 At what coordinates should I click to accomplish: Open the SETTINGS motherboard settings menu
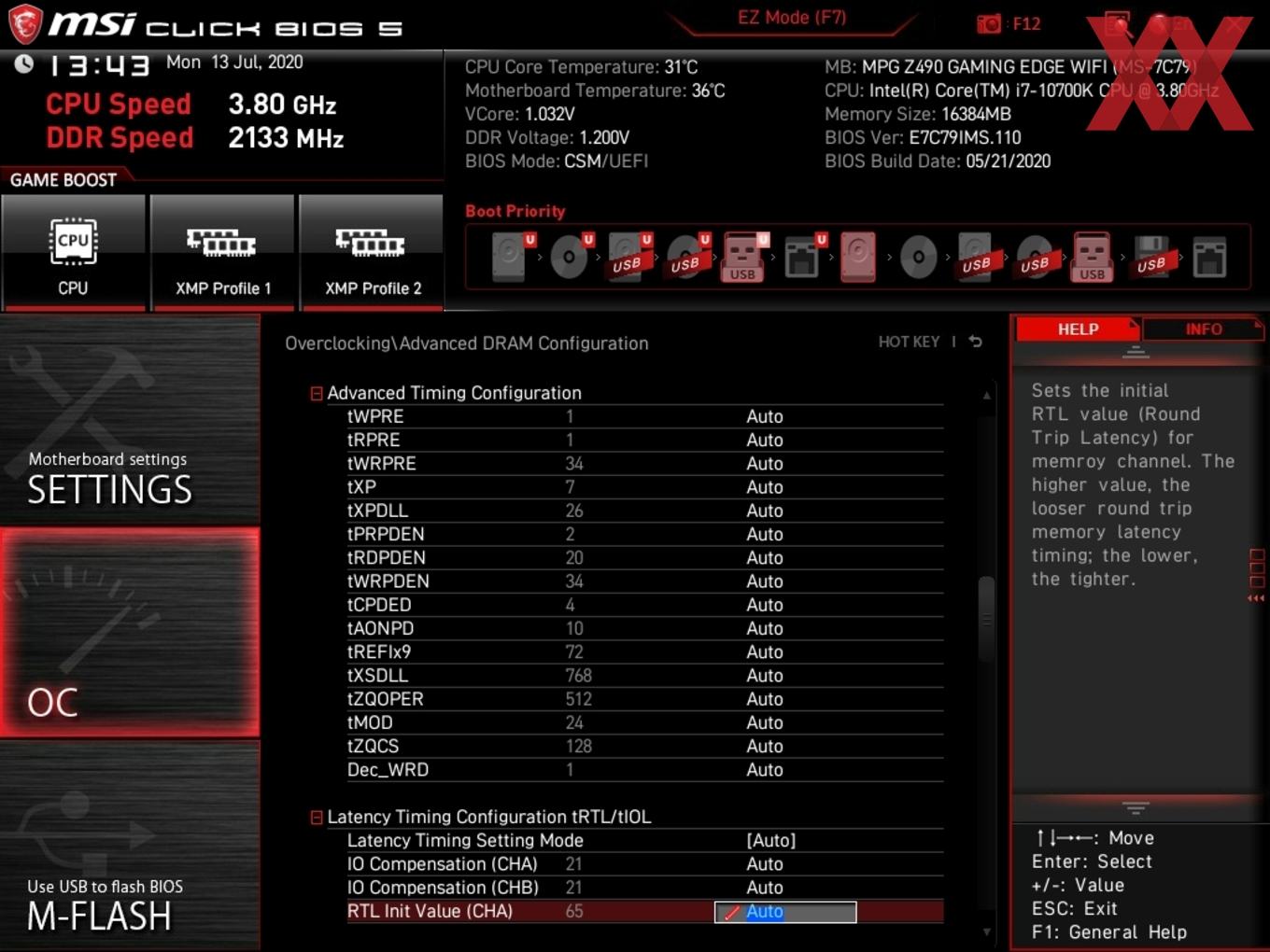pos(130,420)
